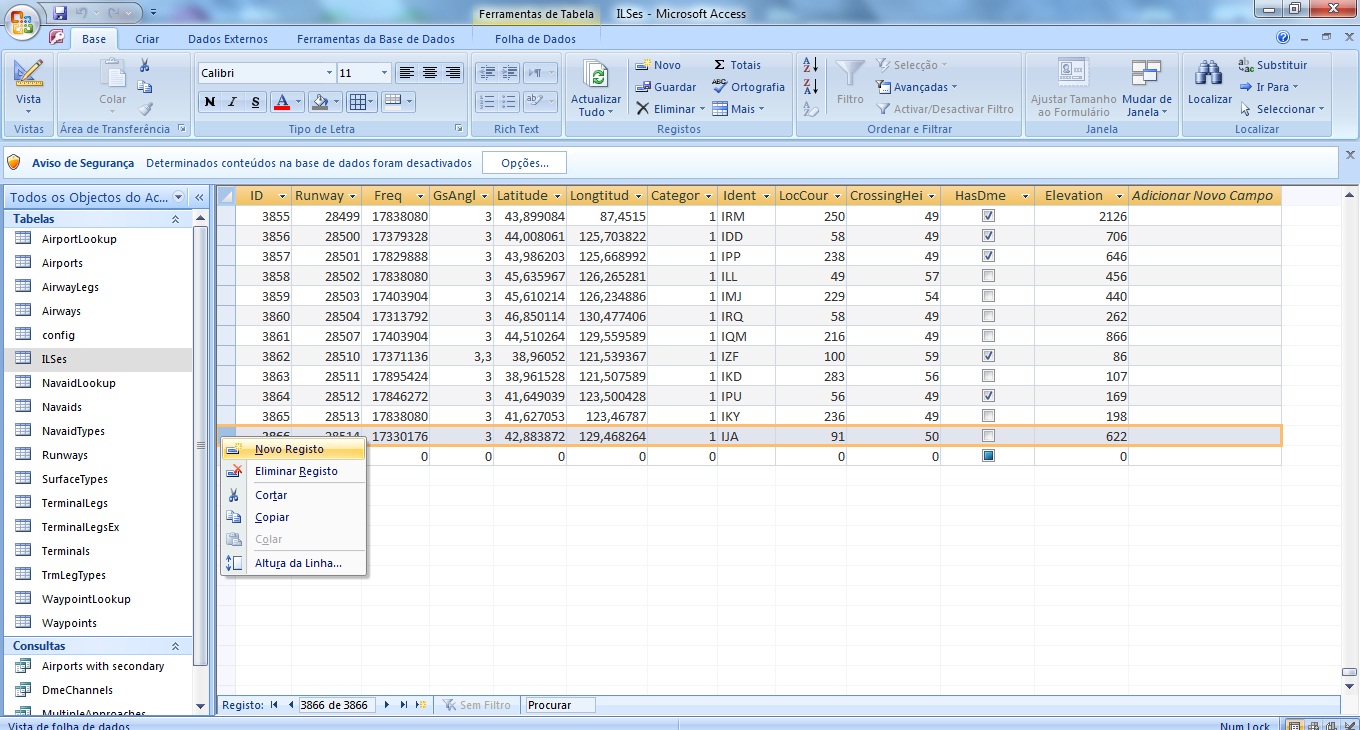Open the Airports table in navigation pane
Viewport: 1360px width, 730px height.
tap(62, 263)
